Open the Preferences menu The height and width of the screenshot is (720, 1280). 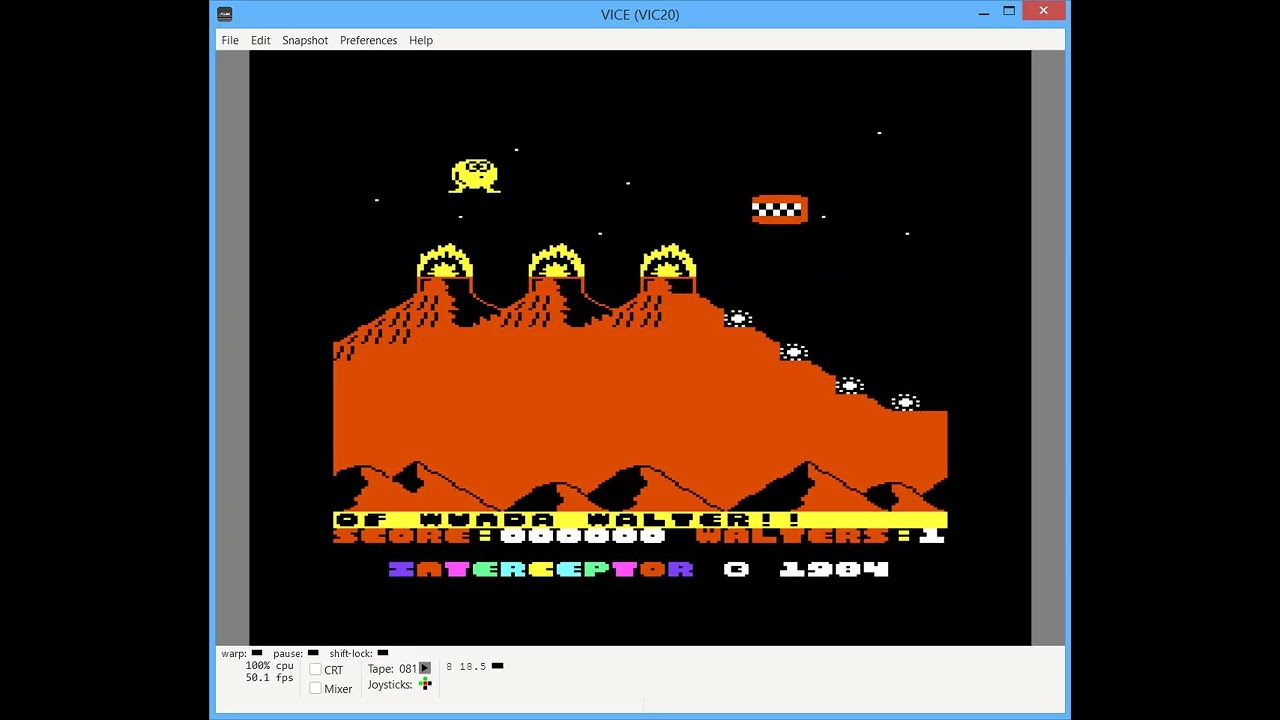point(368,40)
